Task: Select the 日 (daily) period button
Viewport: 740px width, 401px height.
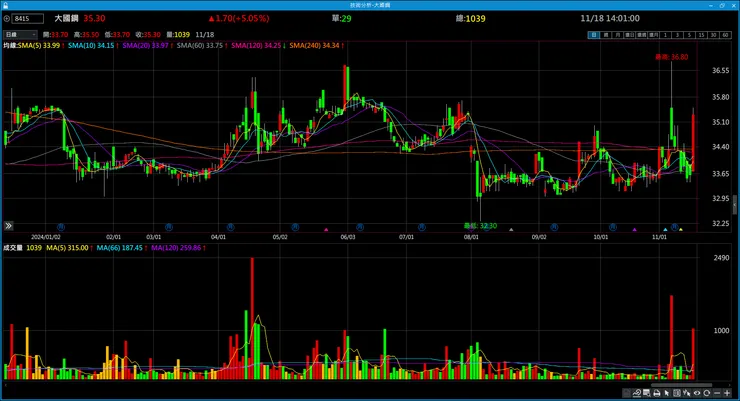Action: (594, 35)
